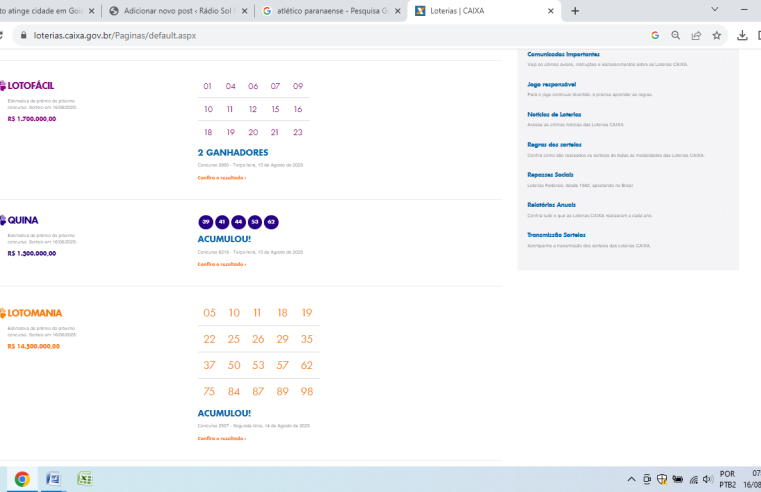The width and height of the screenshot is (761, 492).
Task: Switch to atlético paranaense Google search tab
Action: (x=332, y=11)
